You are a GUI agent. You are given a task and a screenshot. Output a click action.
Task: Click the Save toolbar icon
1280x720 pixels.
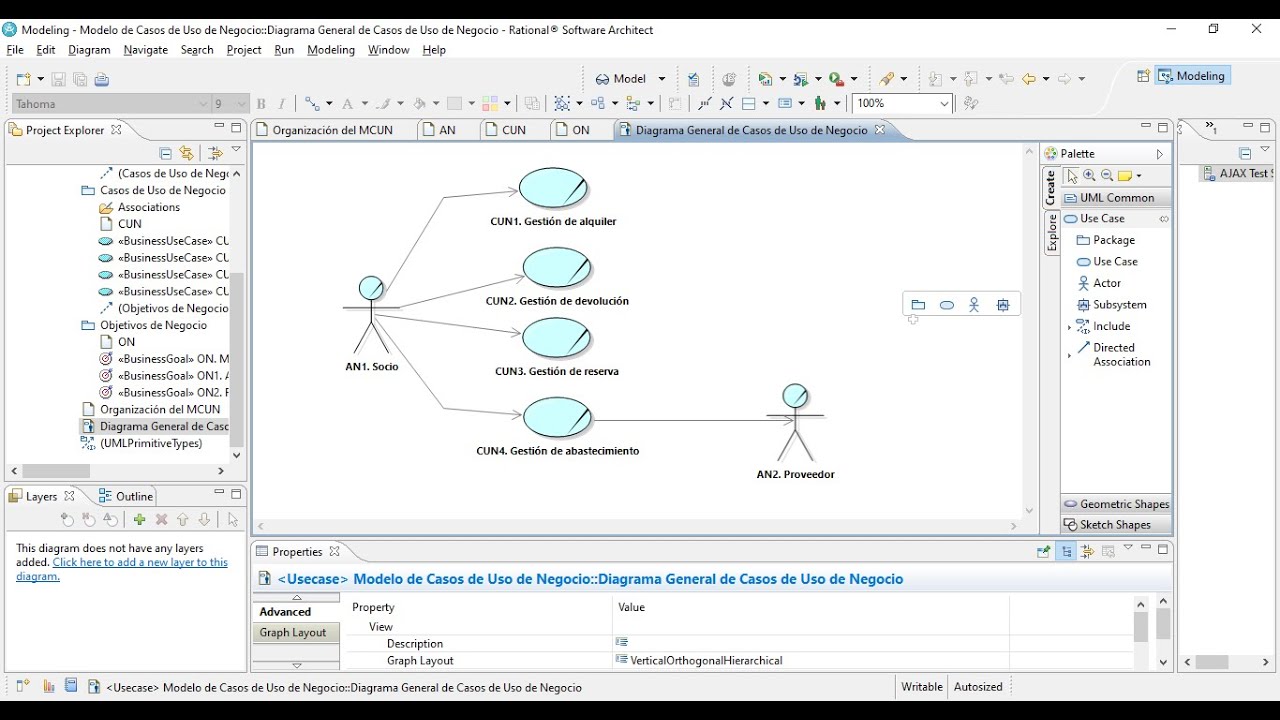58,79
